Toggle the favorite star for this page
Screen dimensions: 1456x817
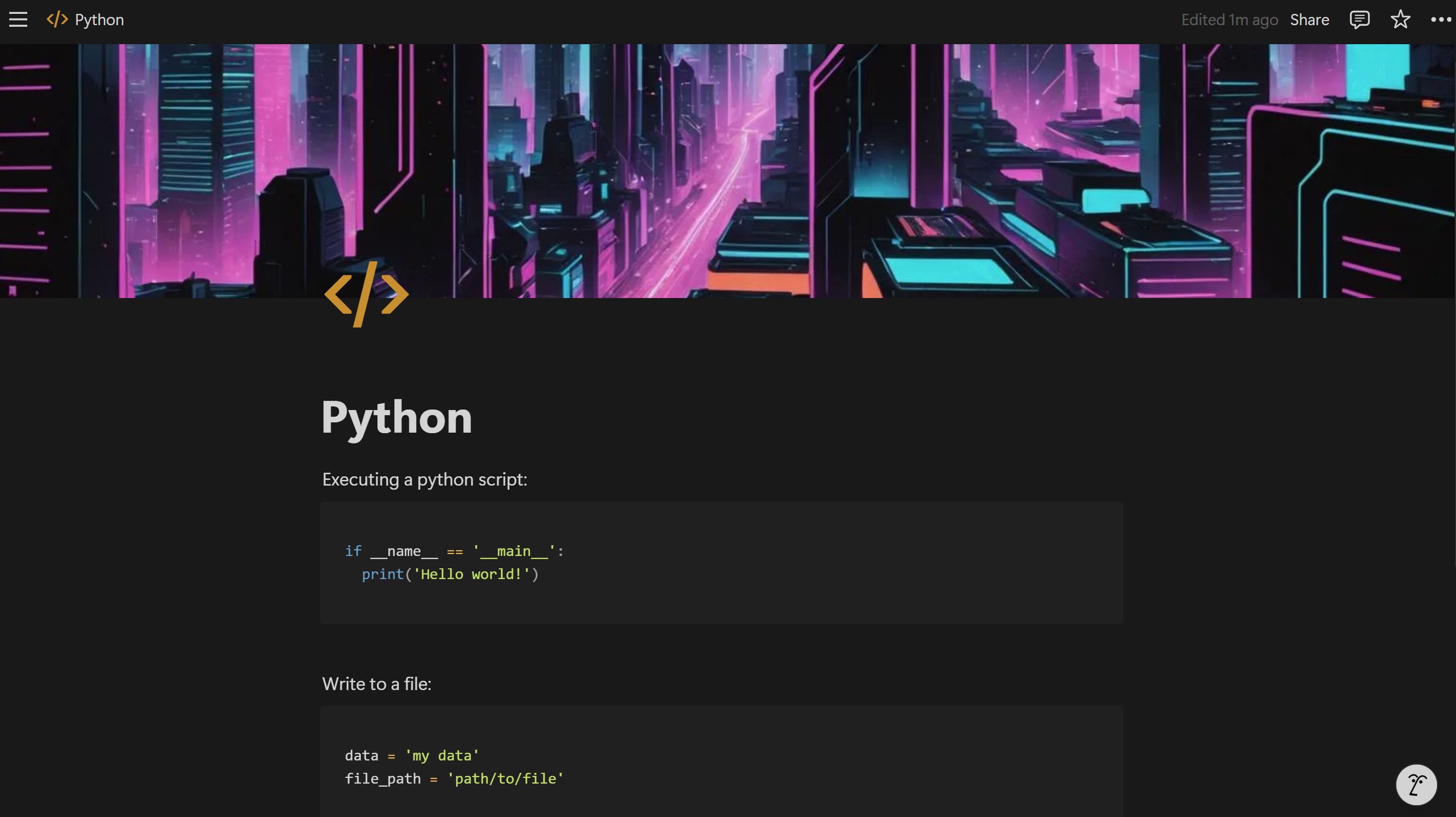pyautogui.click(x=1400, y=20)
